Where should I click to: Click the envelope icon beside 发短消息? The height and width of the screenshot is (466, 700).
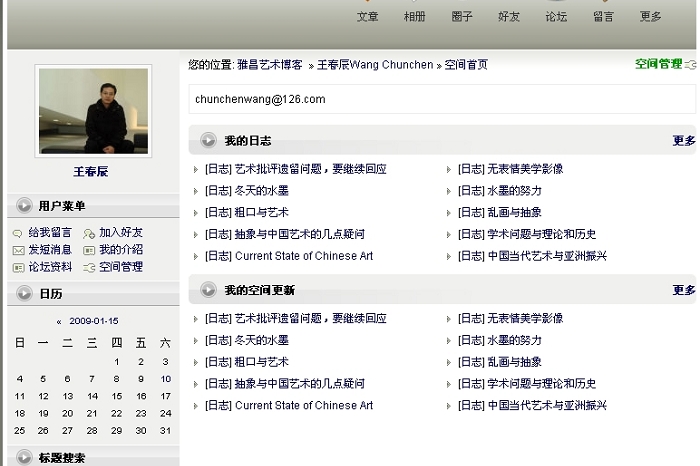(x=18, y=250)
